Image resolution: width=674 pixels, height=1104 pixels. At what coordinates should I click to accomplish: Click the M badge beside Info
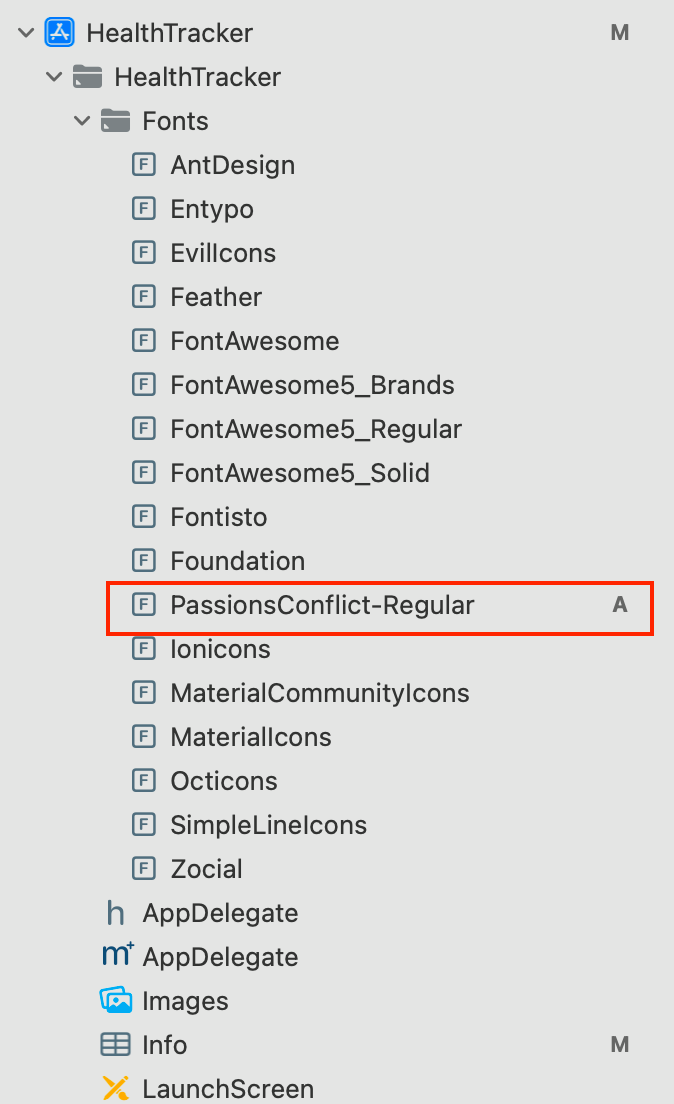point(620,1044)
